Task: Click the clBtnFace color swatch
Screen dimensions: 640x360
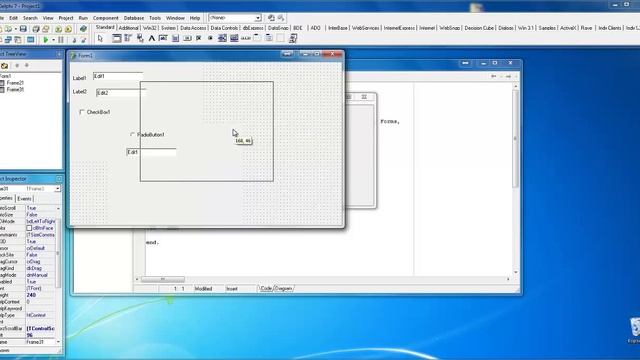Action: coord(29,228)
